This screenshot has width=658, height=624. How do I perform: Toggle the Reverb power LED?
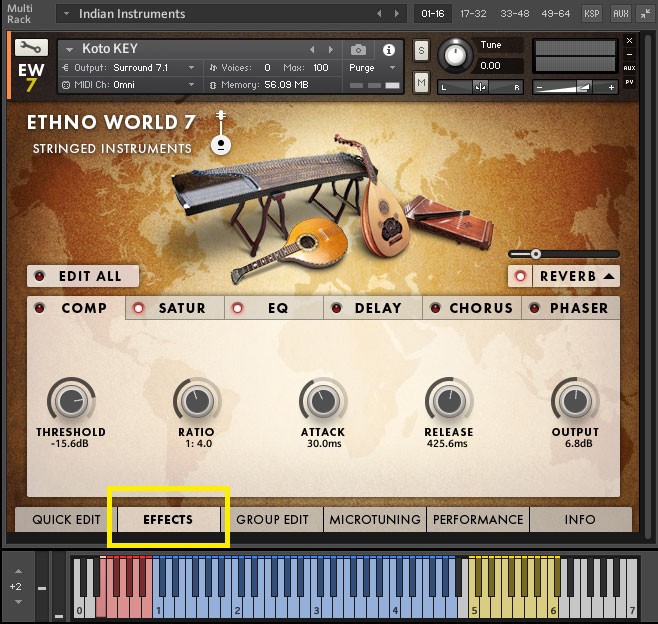point(520,276)
